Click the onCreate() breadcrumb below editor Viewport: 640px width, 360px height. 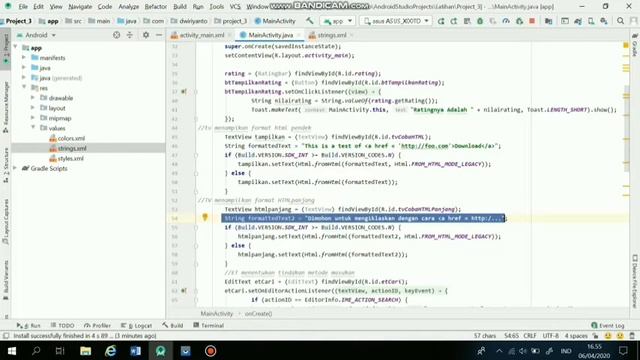pos(258,313)
